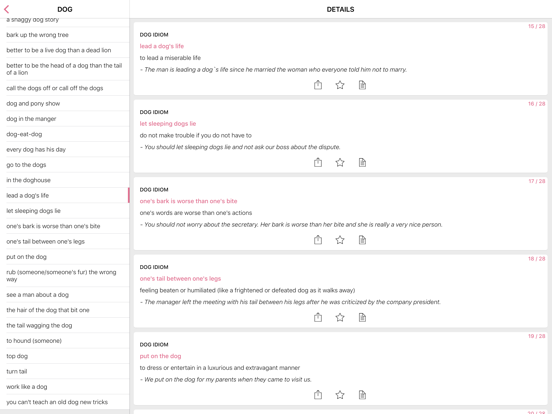Image resolution: width=552 pixels, height=414 pixels.
Task: Click the '19 / 28' card counter
Action: coord(537,336)
